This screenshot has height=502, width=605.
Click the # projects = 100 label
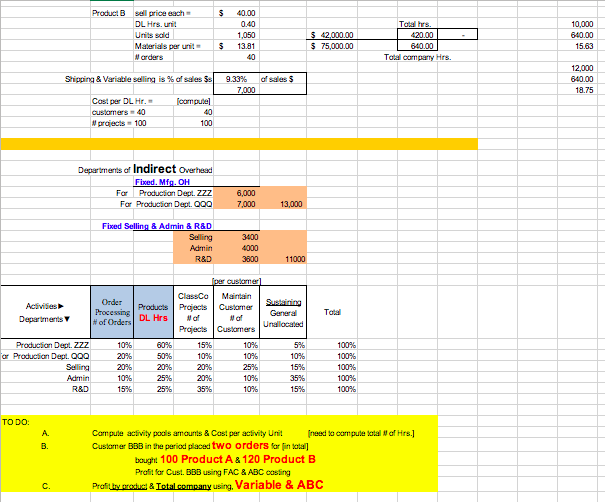point(119,123)
